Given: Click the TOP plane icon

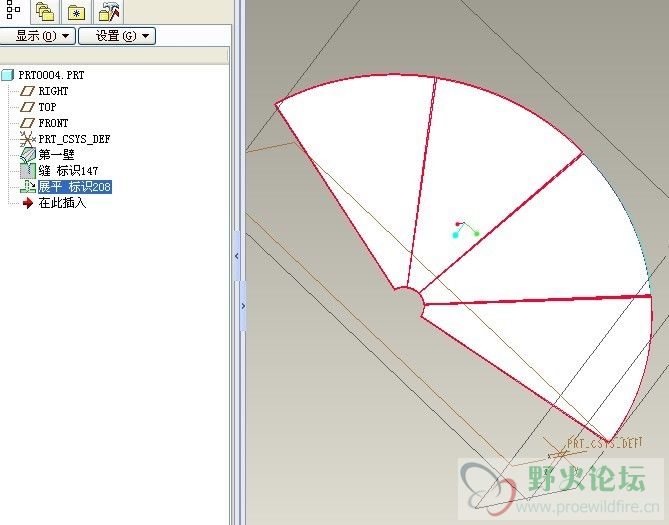Looking at the screenshot, I should [27, 107].
